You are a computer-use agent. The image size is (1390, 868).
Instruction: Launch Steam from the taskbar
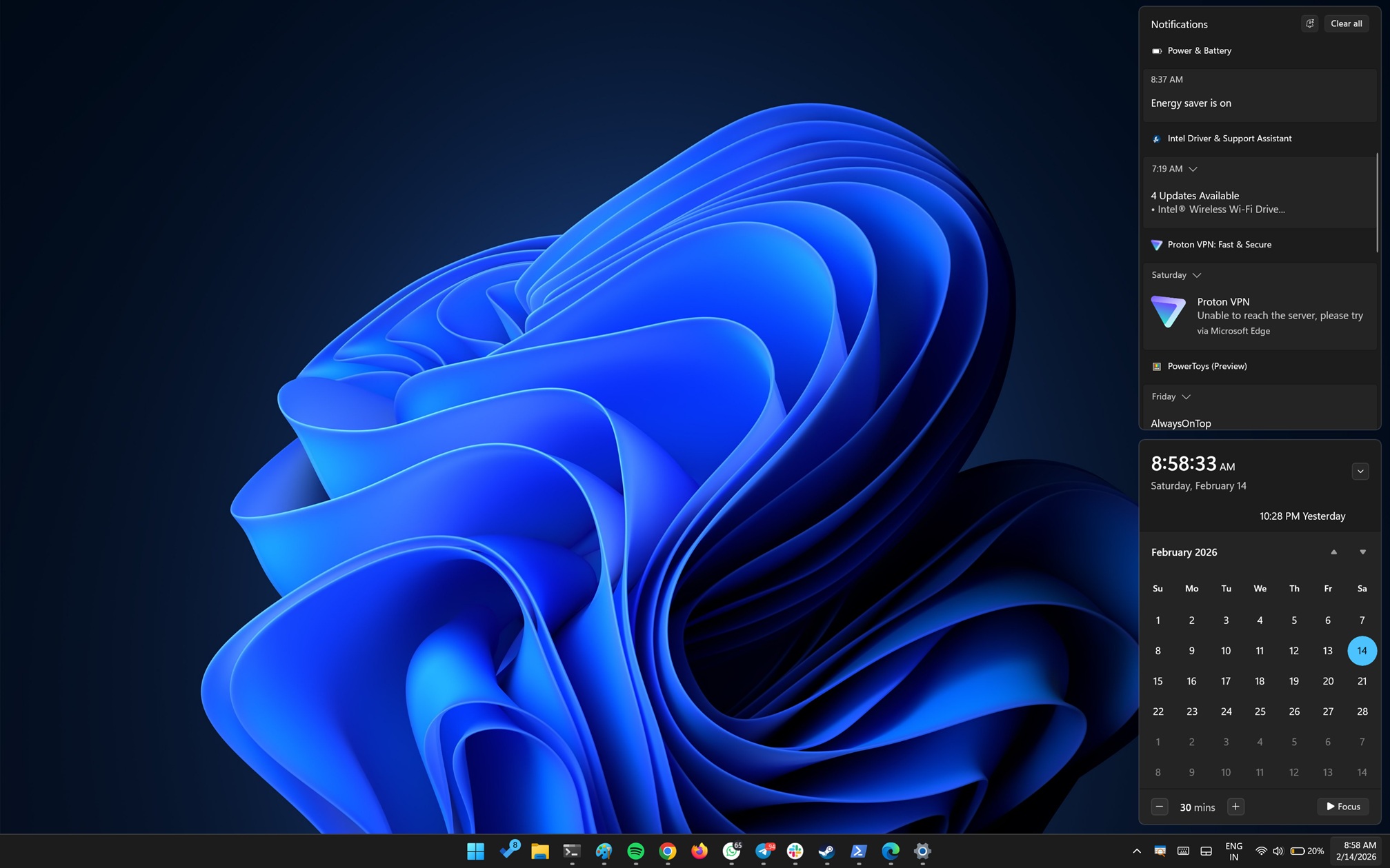(x=826, y=851)
